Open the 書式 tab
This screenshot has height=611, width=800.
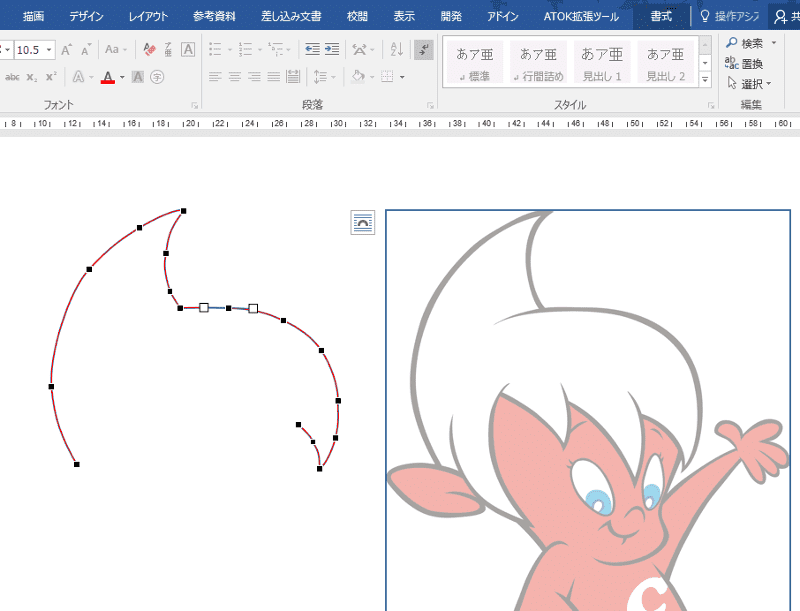tap(661, 16)
